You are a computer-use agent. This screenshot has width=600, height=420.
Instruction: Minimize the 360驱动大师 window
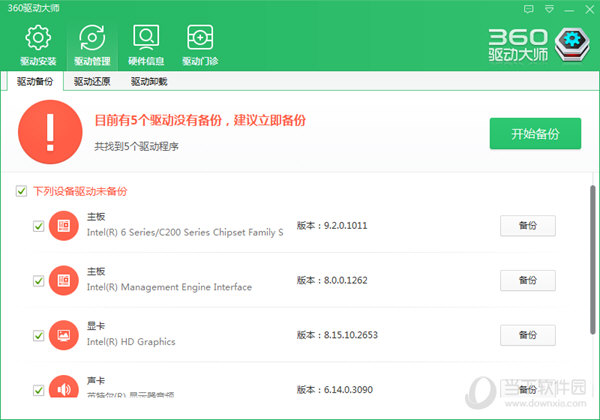(569, 9)
